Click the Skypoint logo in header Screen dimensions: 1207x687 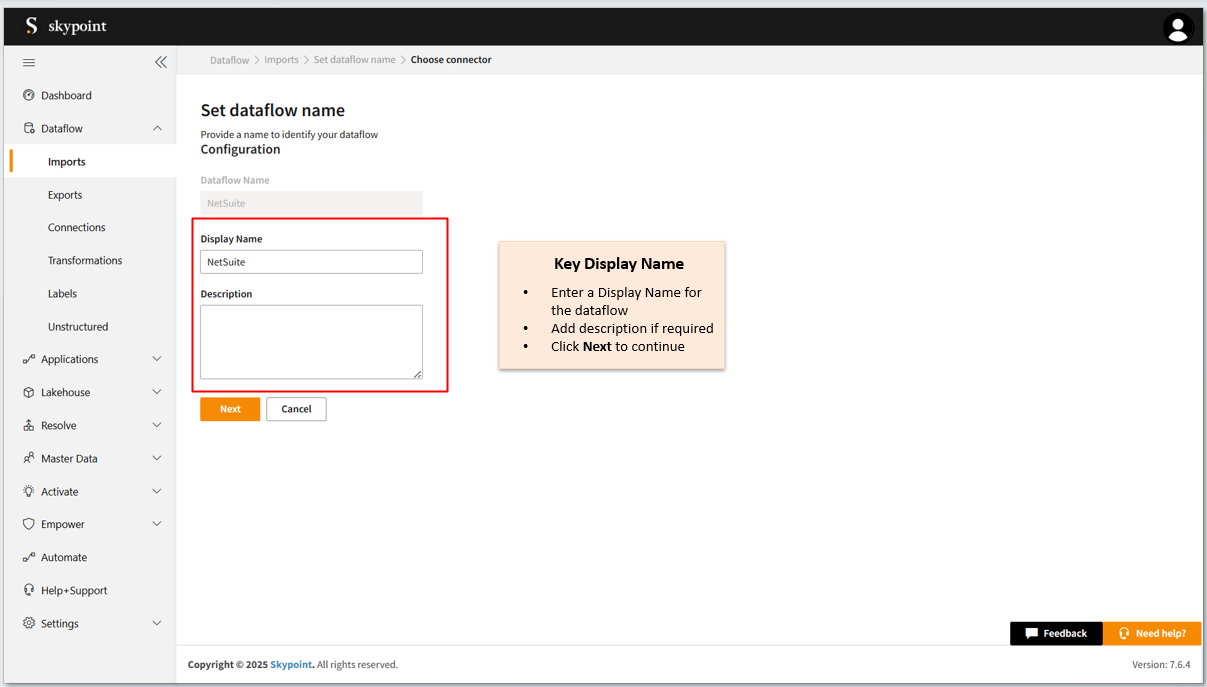tap(66, 27)
